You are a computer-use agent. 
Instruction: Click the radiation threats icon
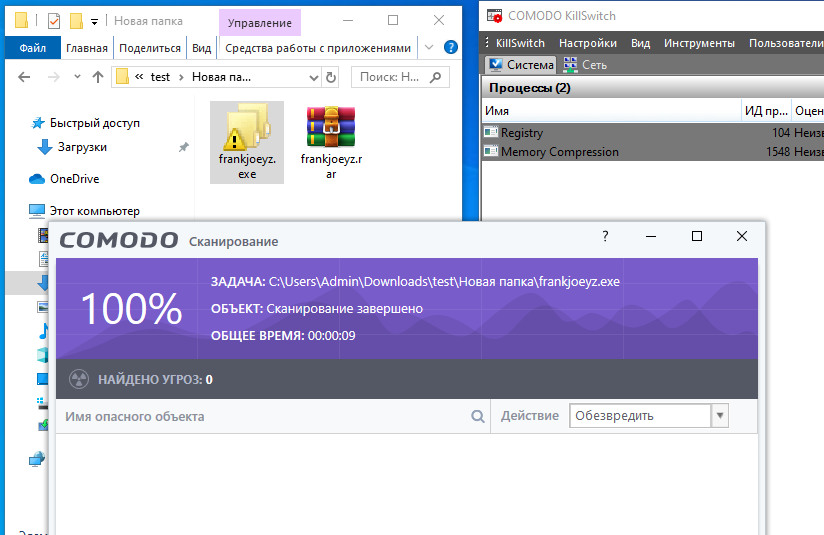pos(79,379)
